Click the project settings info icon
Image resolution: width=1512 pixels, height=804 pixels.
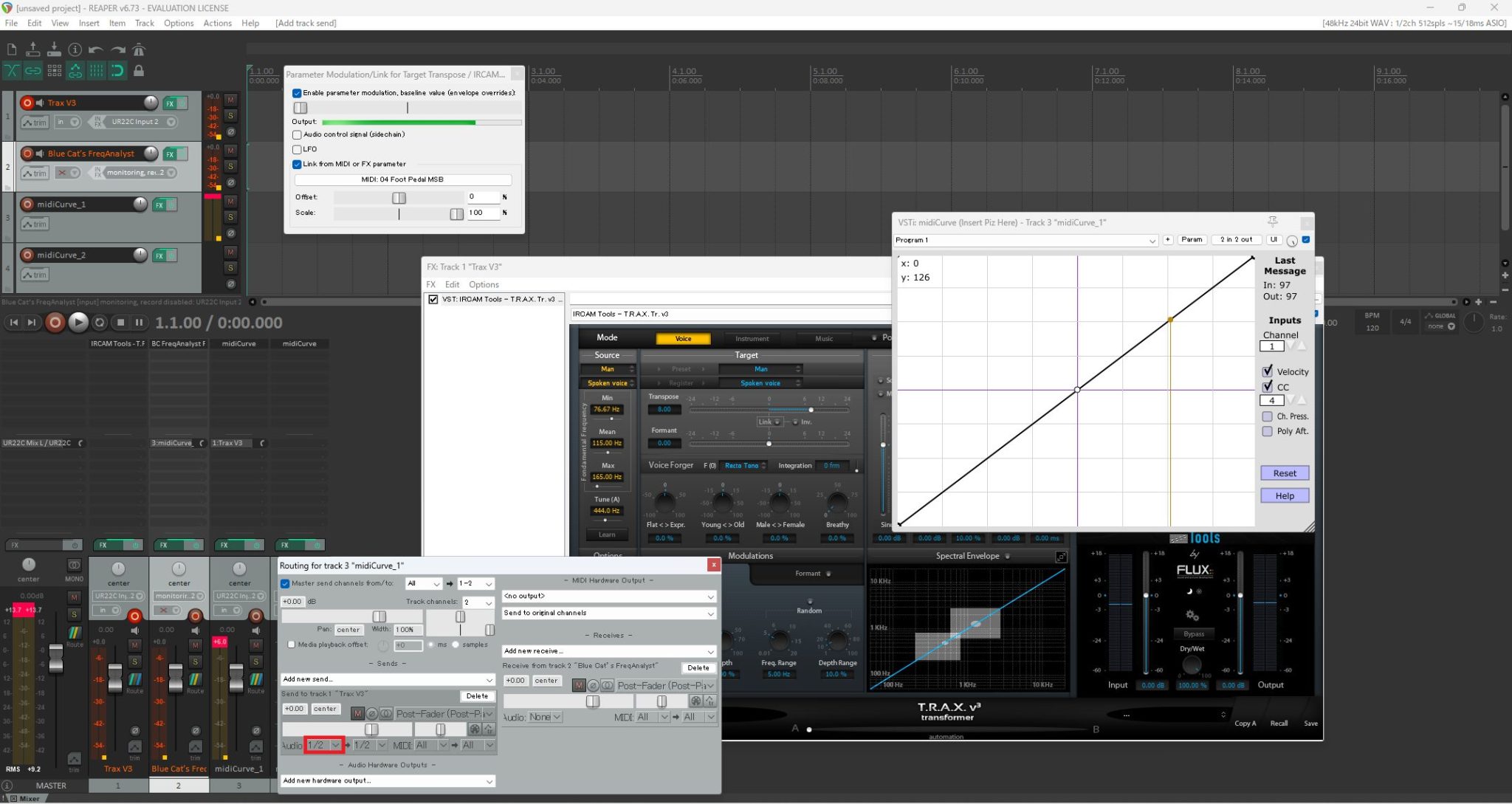75,49
